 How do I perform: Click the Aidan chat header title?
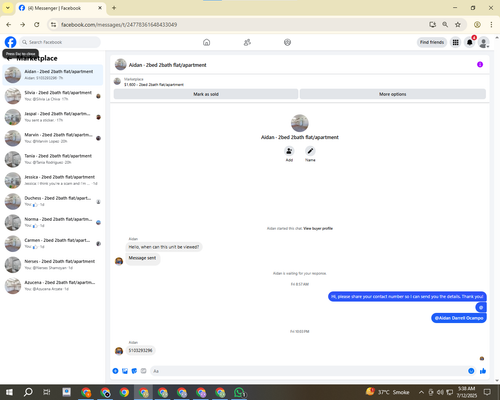[167, 65]
